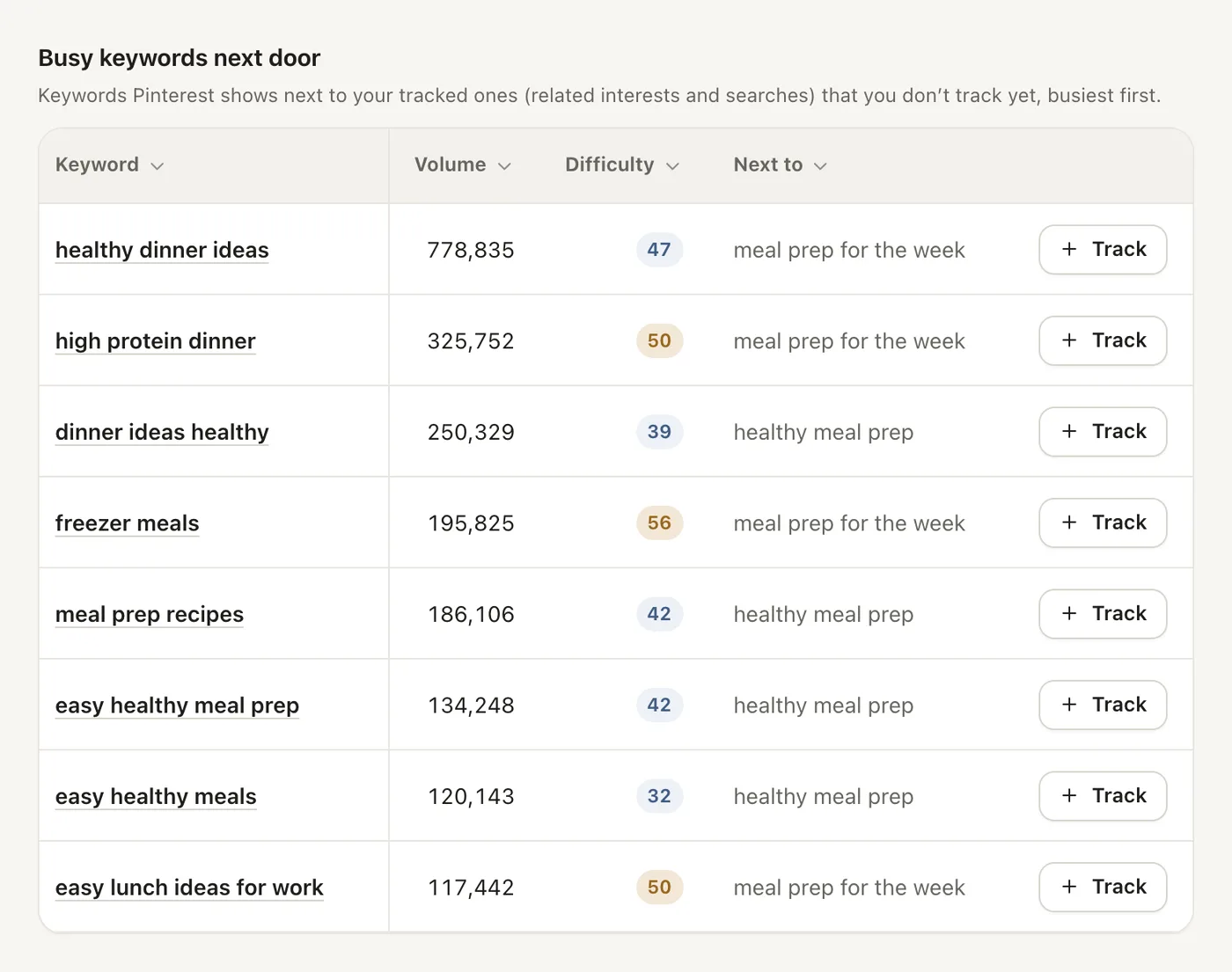
Task: Click Next to cell in easy healthy meal prep row
Action: [824, 705]
